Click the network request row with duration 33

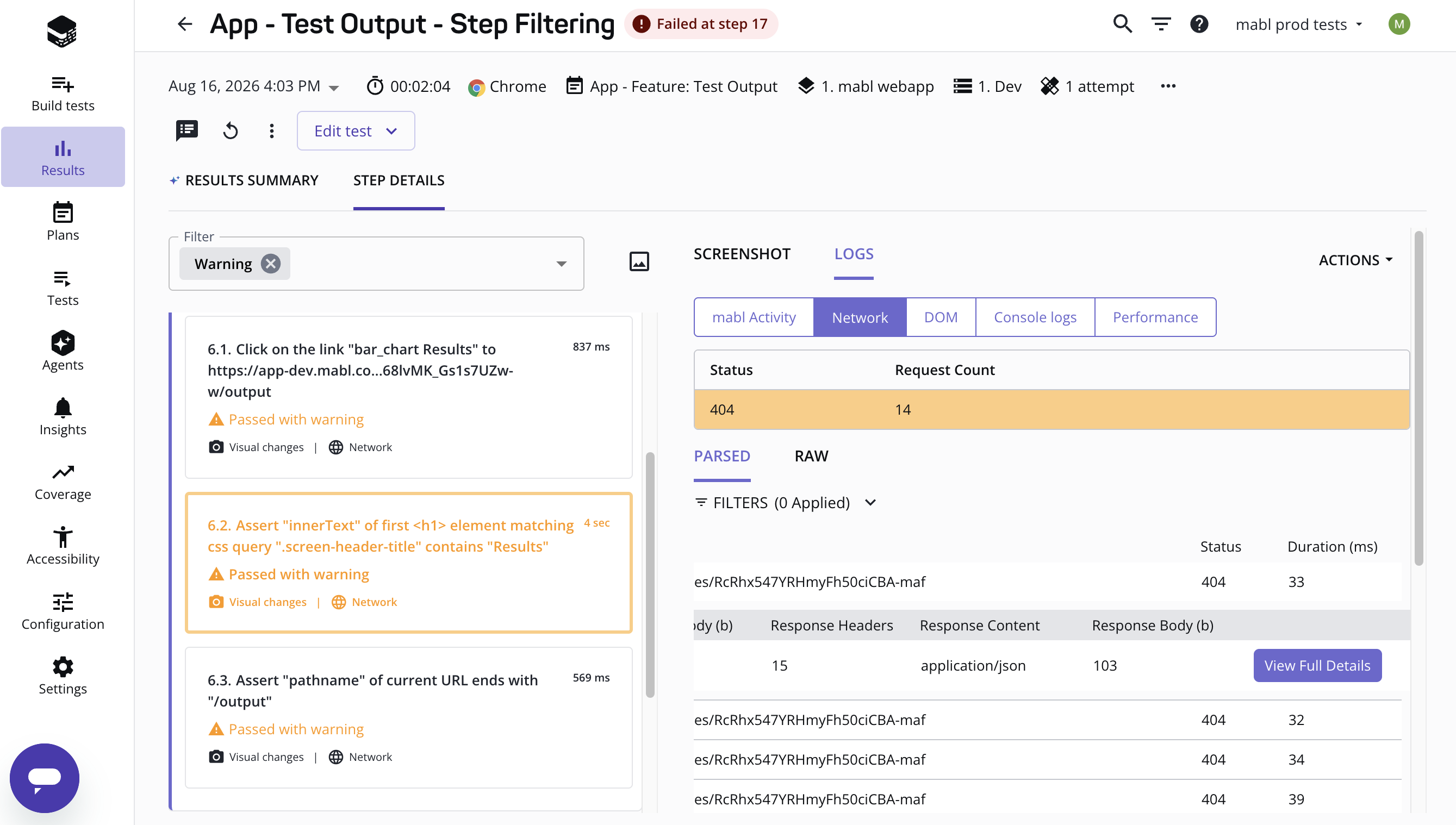(x=1047, y=582)
